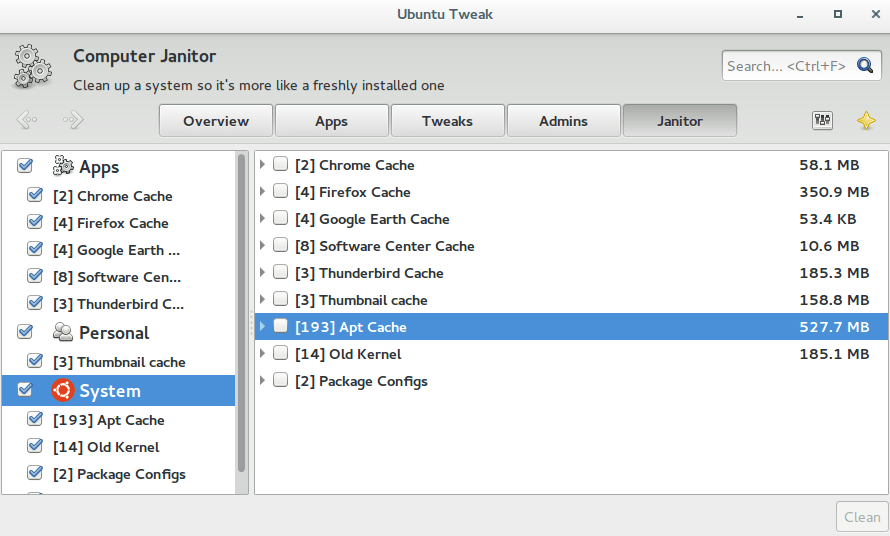Click the Apps gears icon in sidebar
This screenshot has height=536, width=890.
pos(63,166)
